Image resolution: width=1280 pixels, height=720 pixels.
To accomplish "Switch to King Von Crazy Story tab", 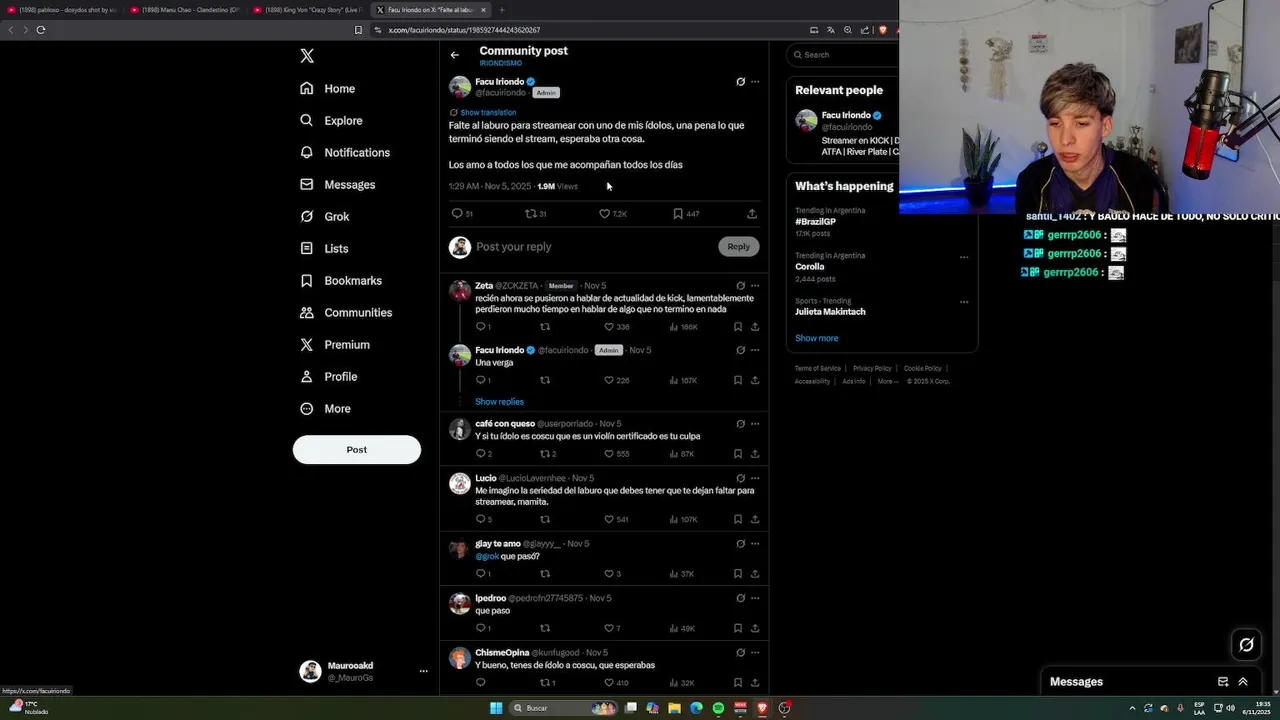I will (307, 10).
